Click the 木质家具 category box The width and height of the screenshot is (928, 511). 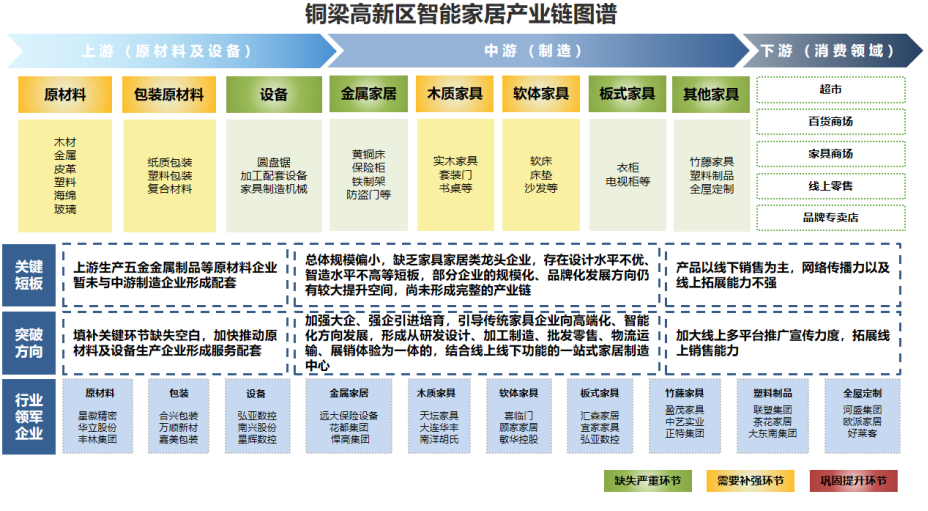pos(454,94)
